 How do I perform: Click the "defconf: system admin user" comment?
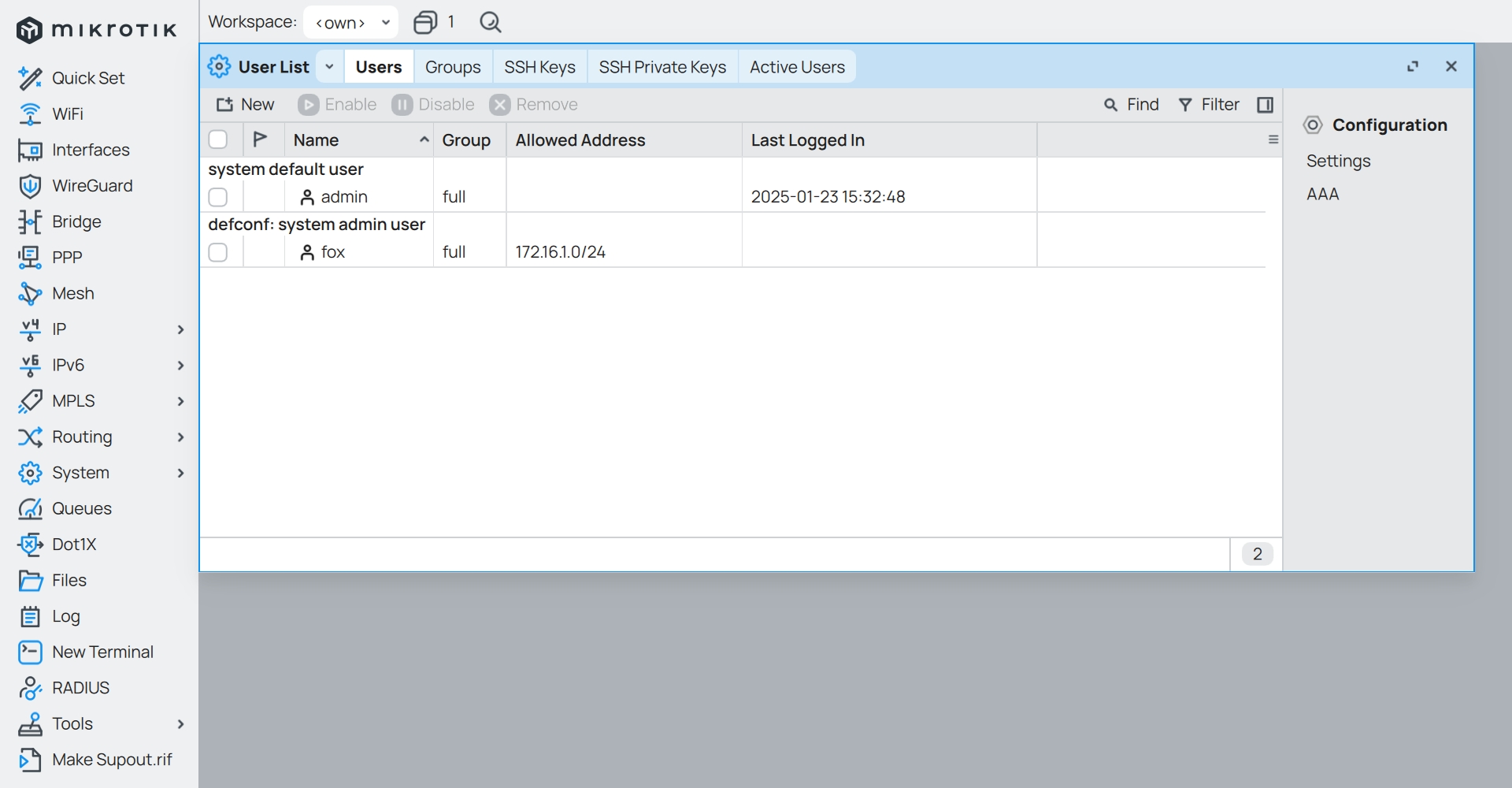coord(317,225)
